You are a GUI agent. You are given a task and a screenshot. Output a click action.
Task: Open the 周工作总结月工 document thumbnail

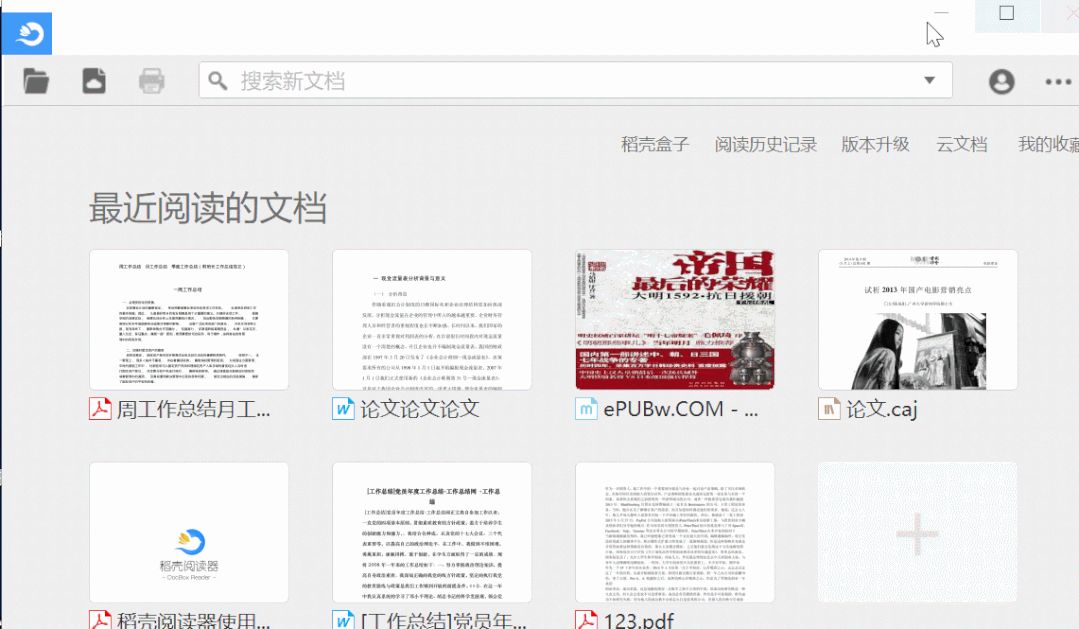coord(189,320)
